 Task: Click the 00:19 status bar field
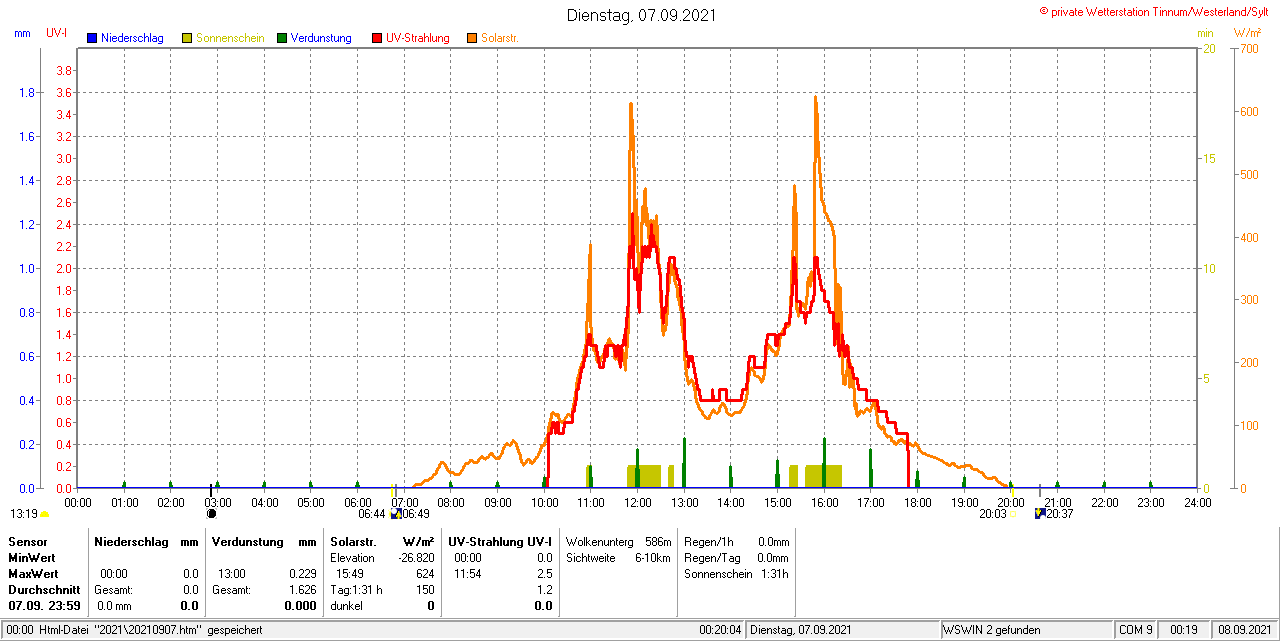pyautogui.click(x=1184, y=630)
